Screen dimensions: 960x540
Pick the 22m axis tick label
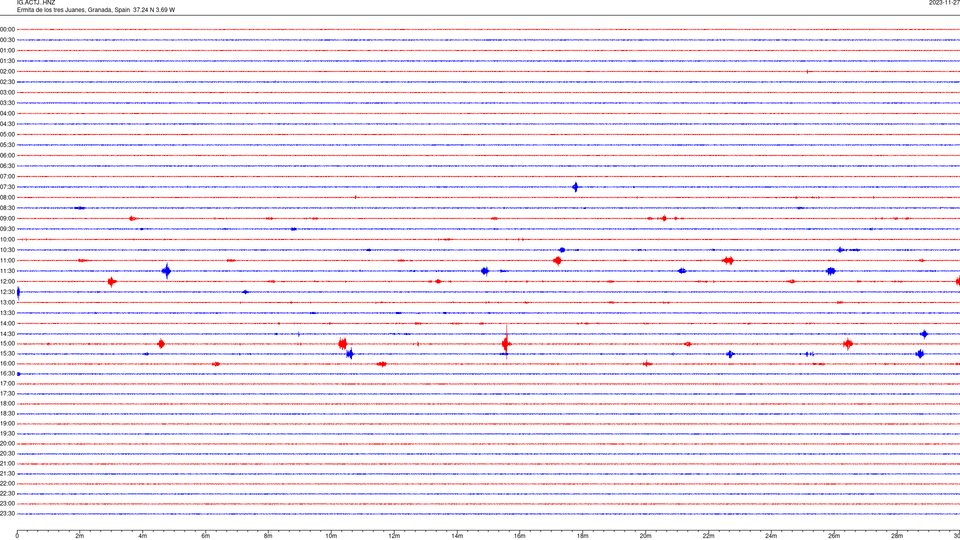tap(708, 536)
